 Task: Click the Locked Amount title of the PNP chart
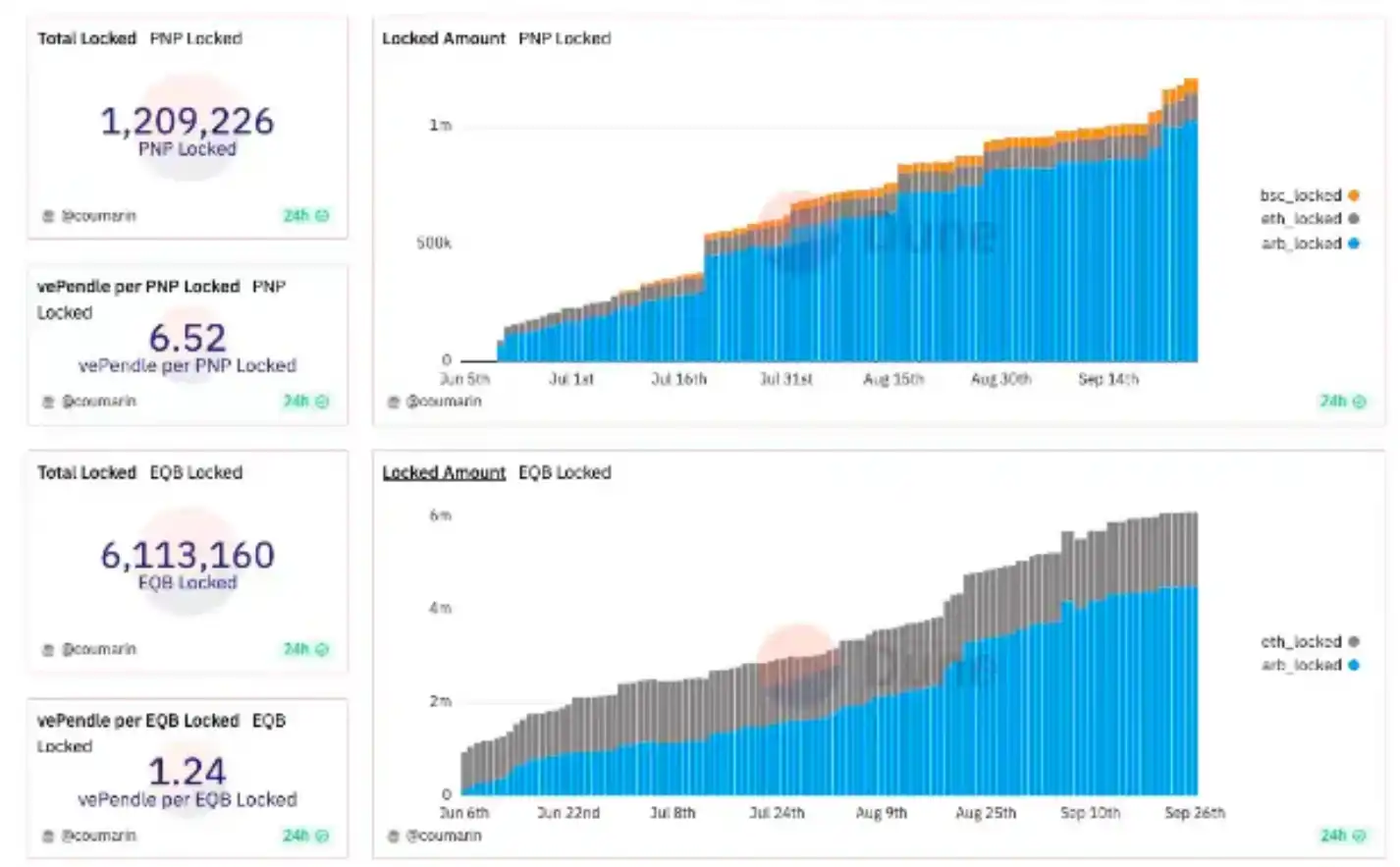pos(444,39)
